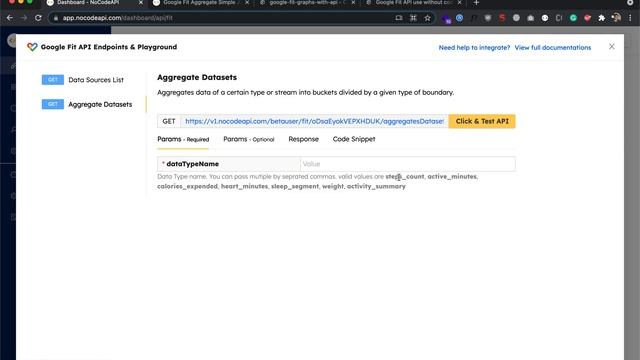Switch to the google-fit-graphs-with-api tab
The image size is (640, 360).
tap(306, 3)
